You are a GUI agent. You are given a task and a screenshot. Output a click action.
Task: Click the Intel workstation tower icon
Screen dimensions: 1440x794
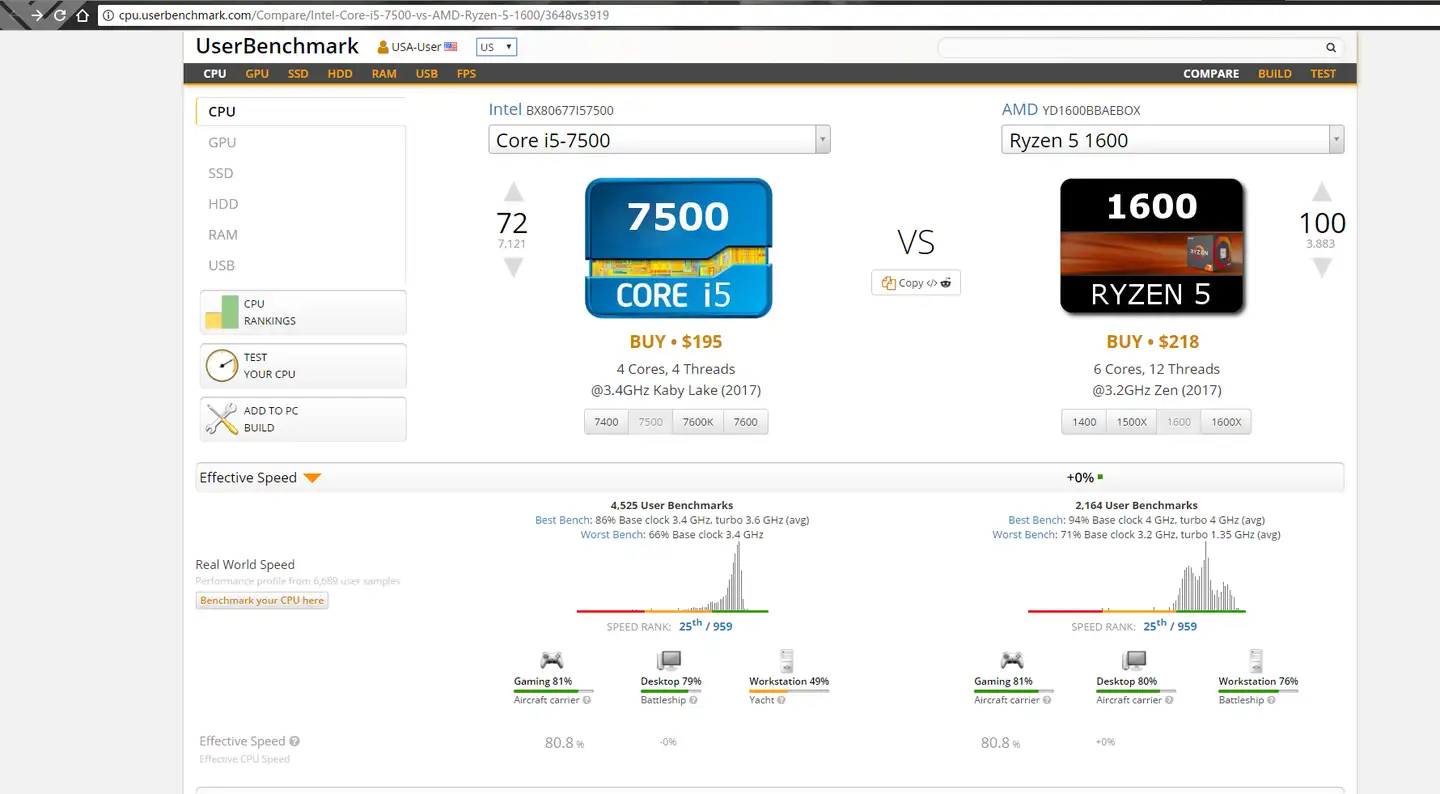pyautogui.click(x=787, y=660)
